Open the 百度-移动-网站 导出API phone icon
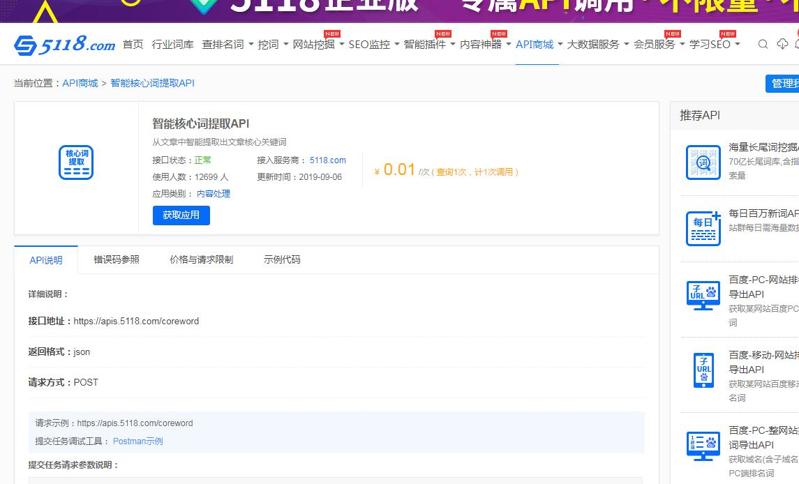Image resolution: width=799 pixels, height=484 pixels. pos(704,370)
